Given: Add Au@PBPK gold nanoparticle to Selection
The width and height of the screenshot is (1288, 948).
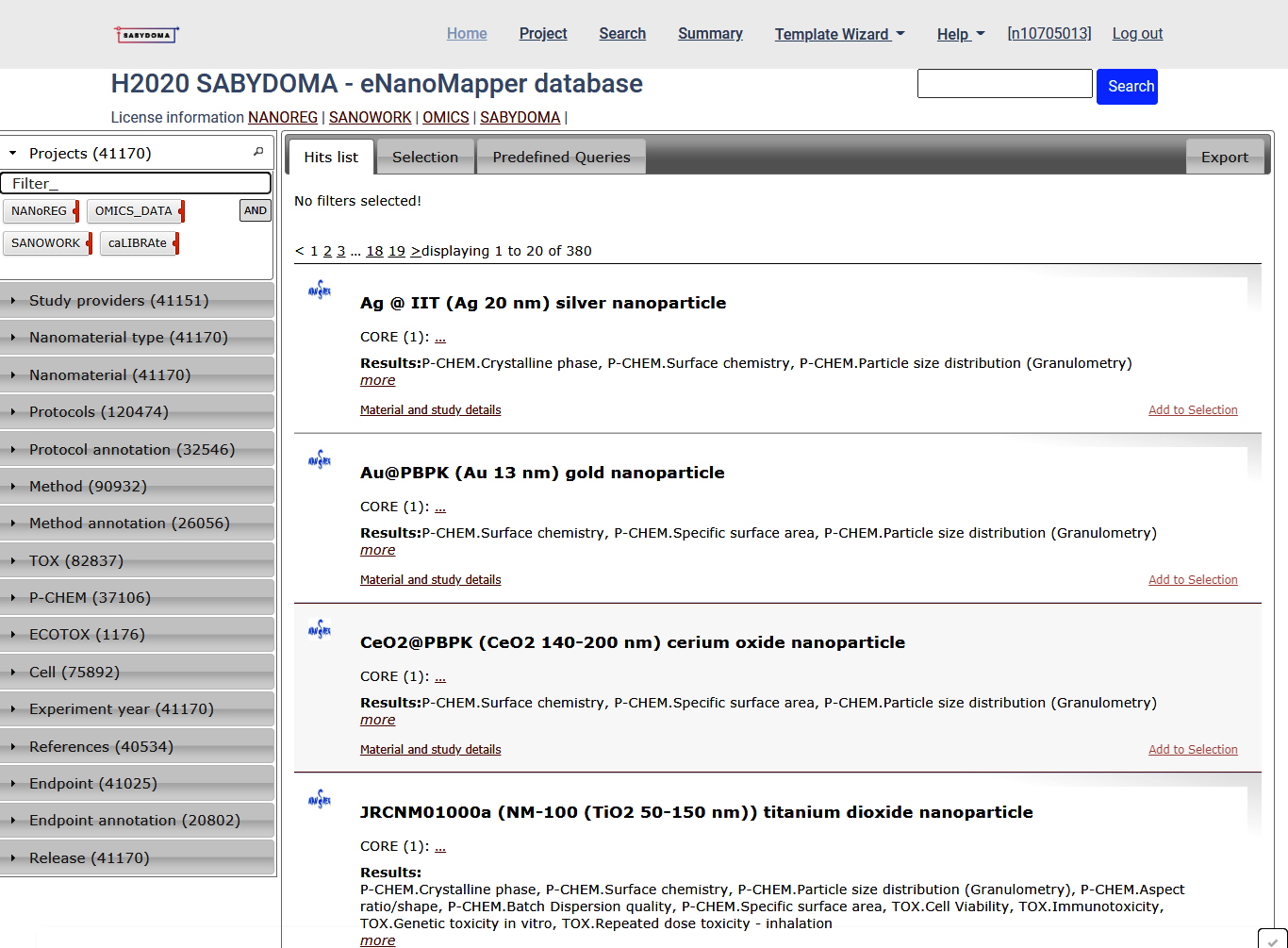Looking at the screenshot, I should (1193, 580).
